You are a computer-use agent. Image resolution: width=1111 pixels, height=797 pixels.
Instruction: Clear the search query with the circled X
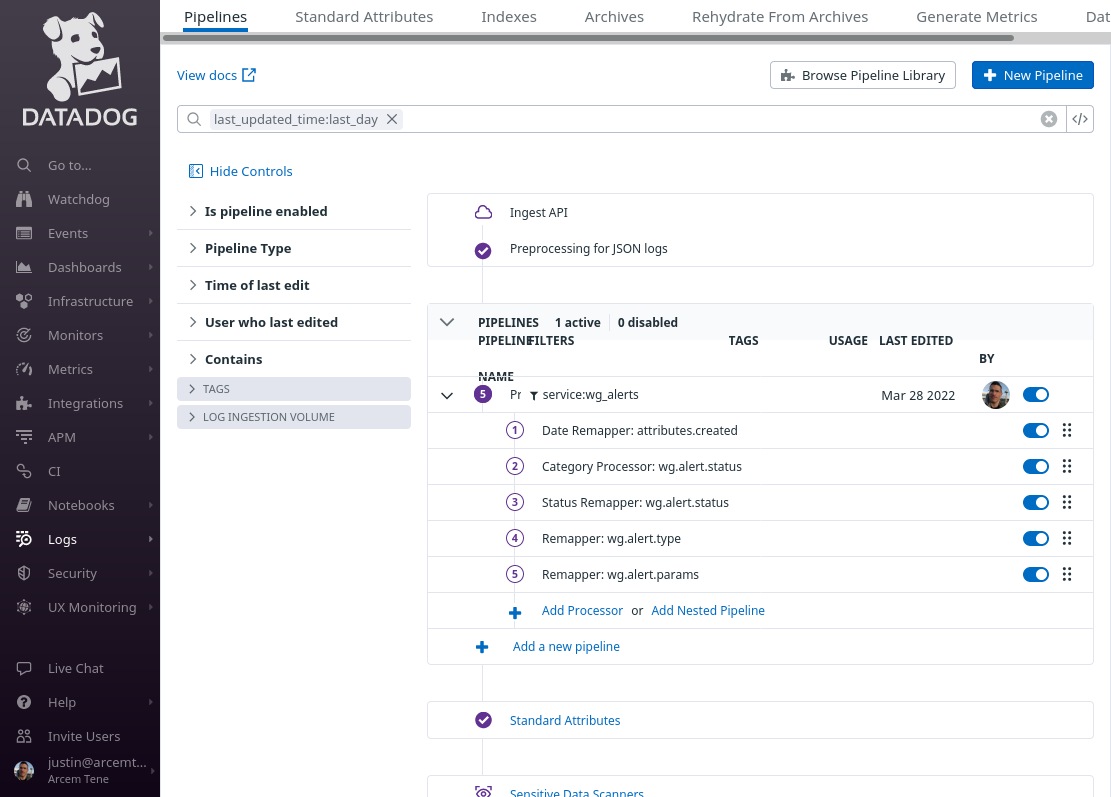tap(1049, 119)
